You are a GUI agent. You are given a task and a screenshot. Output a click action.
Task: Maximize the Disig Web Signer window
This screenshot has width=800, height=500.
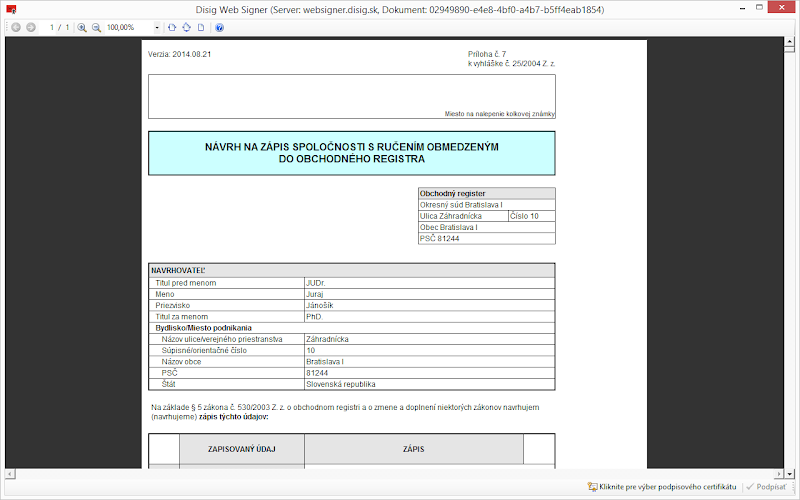pyautogui.click(x=759, y=8)
